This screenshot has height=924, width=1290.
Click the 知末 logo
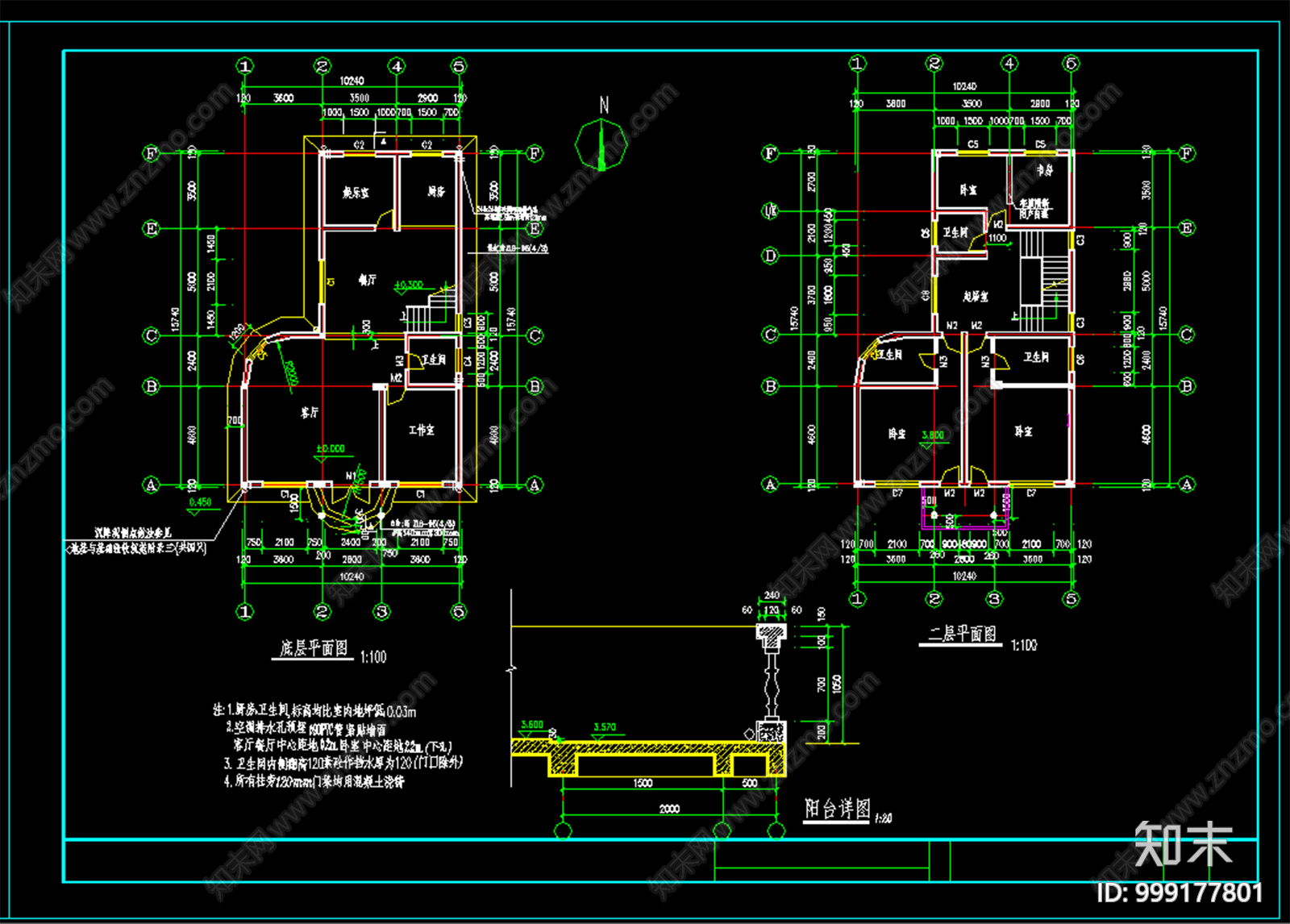[x=1184, y=843]
